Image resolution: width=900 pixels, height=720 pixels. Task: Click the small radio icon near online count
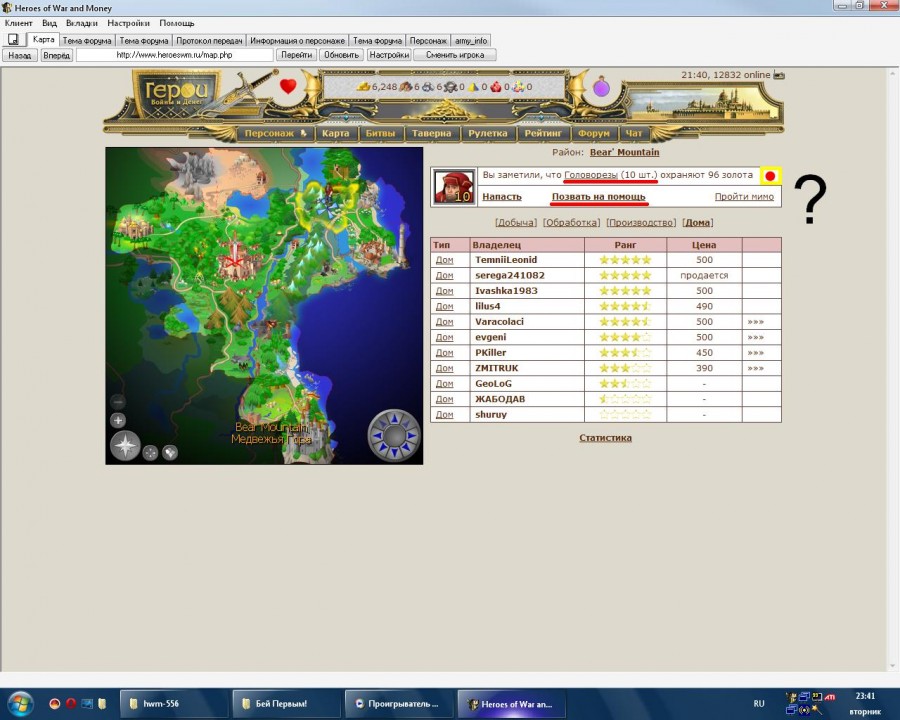tap(779, 75)
